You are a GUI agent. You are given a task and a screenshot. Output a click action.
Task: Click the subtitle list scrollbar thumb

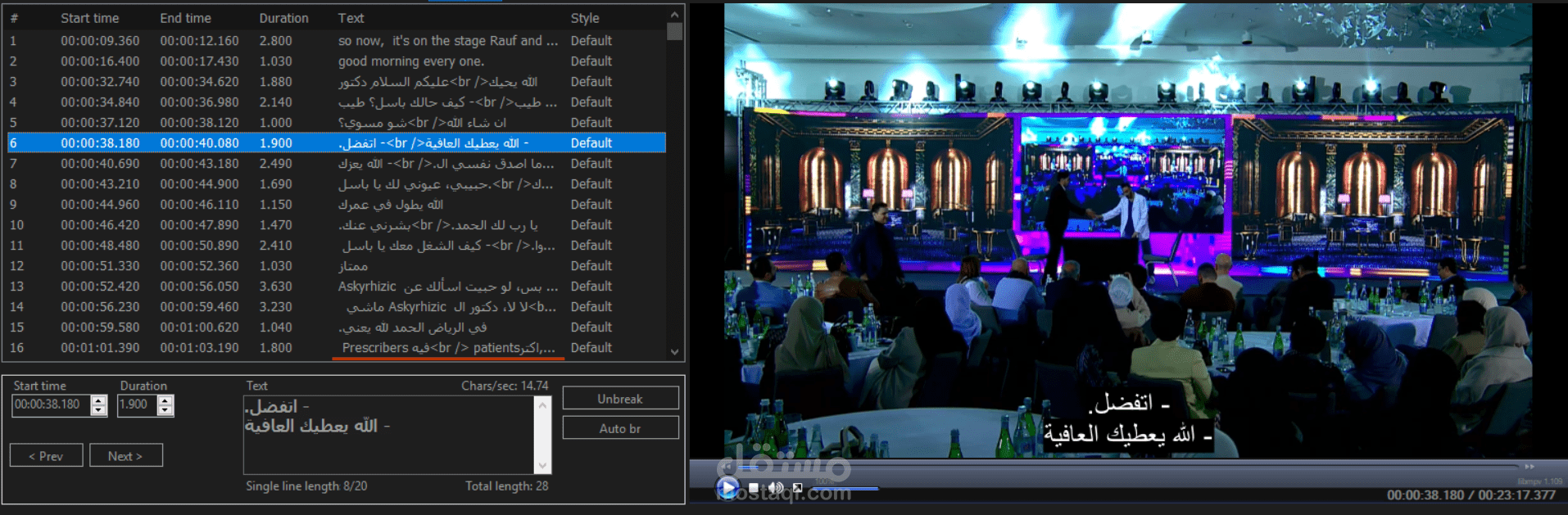click(x=674, y=32)
